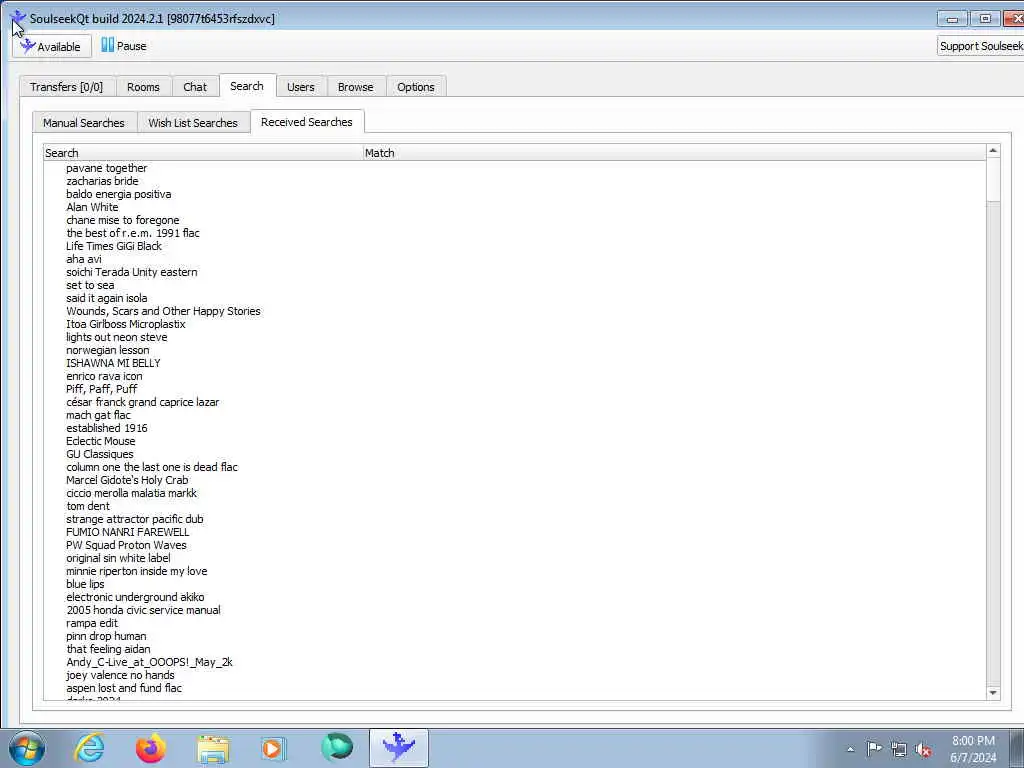
Task: Open the Users tab
Action: (300, 87)
